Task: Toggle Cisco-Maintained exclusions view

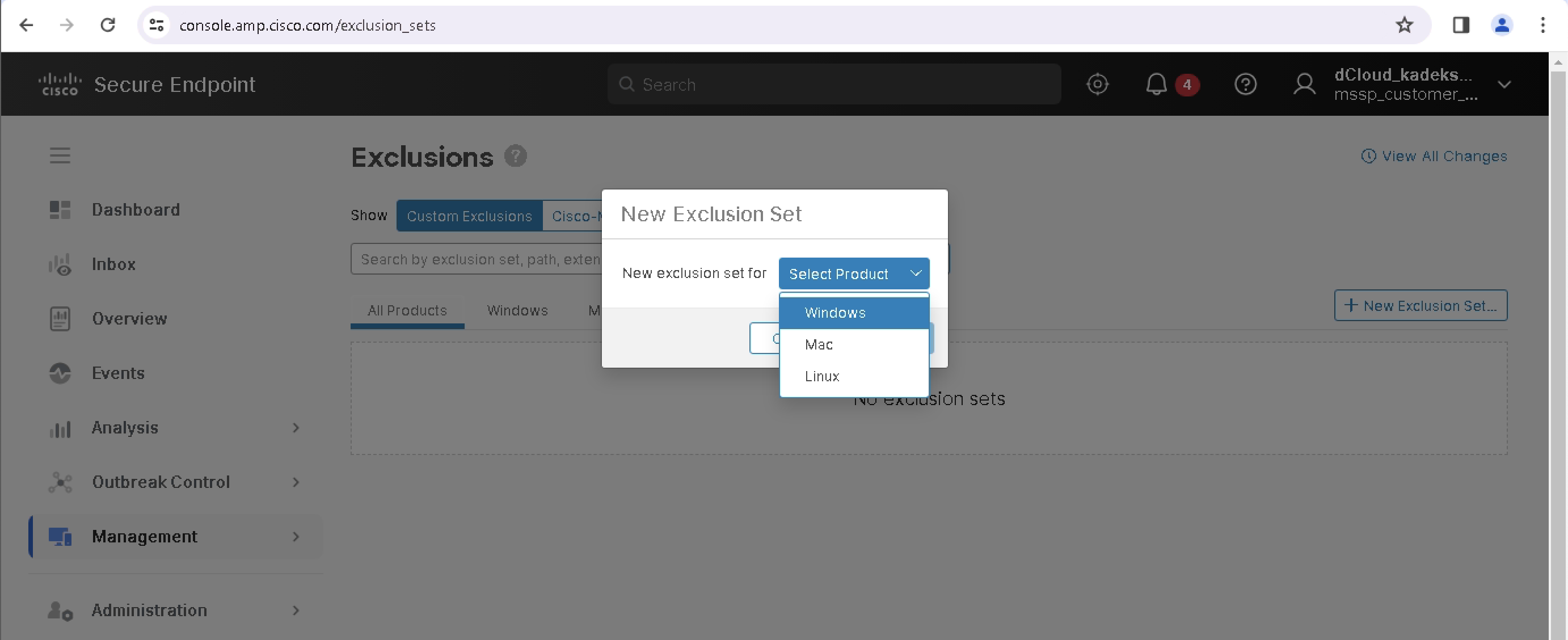Action: [572, 216]
